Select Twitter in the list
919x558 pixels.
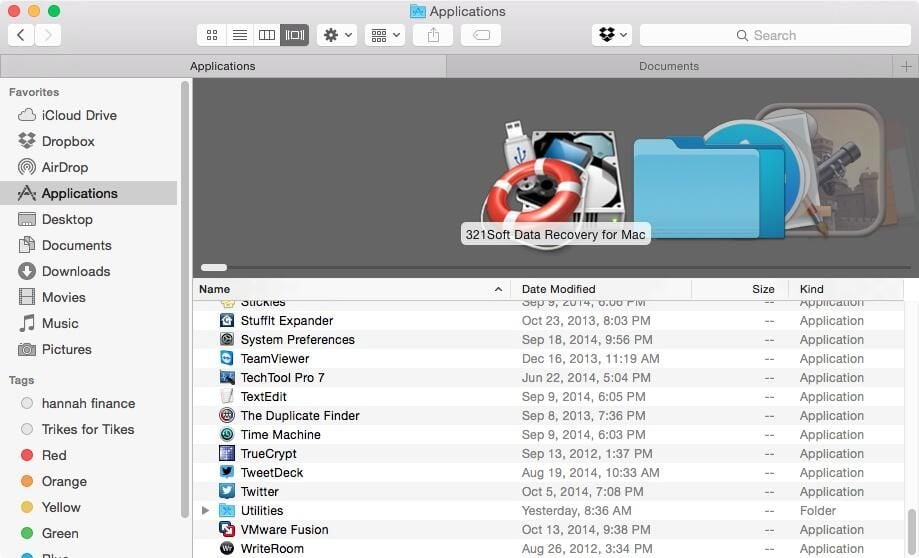coord(548,492)
